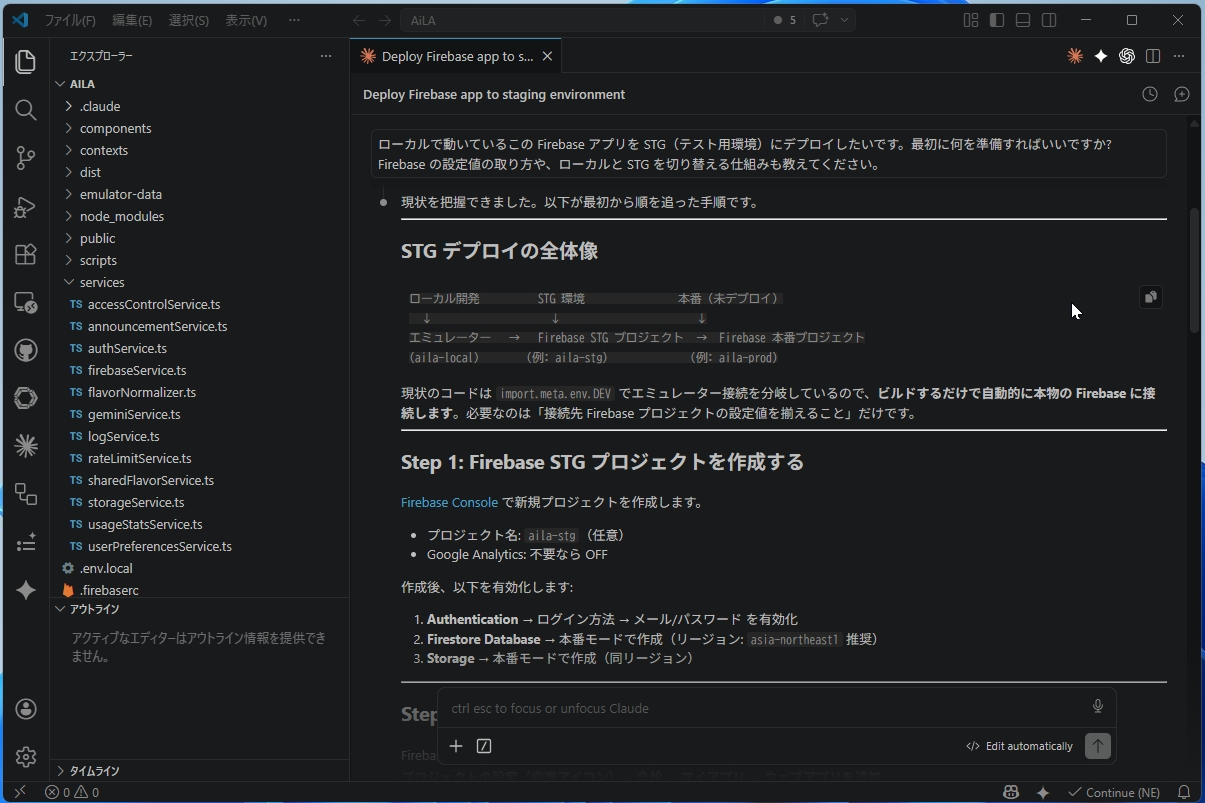Go back with the title bar arrow
The image size is (1205, 803).
point(359,20)
